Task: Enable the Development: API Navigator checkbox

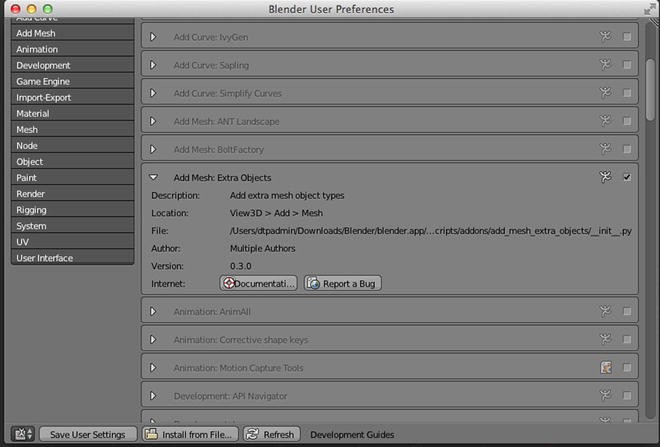Action: click(627, 395)
